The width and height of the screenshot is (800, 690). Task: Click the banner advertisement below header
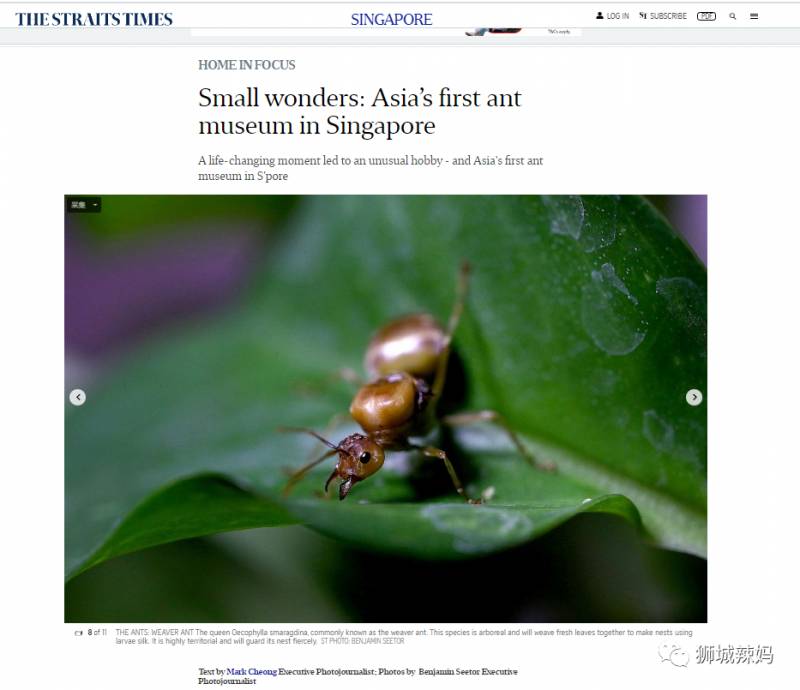pos(386,32)
